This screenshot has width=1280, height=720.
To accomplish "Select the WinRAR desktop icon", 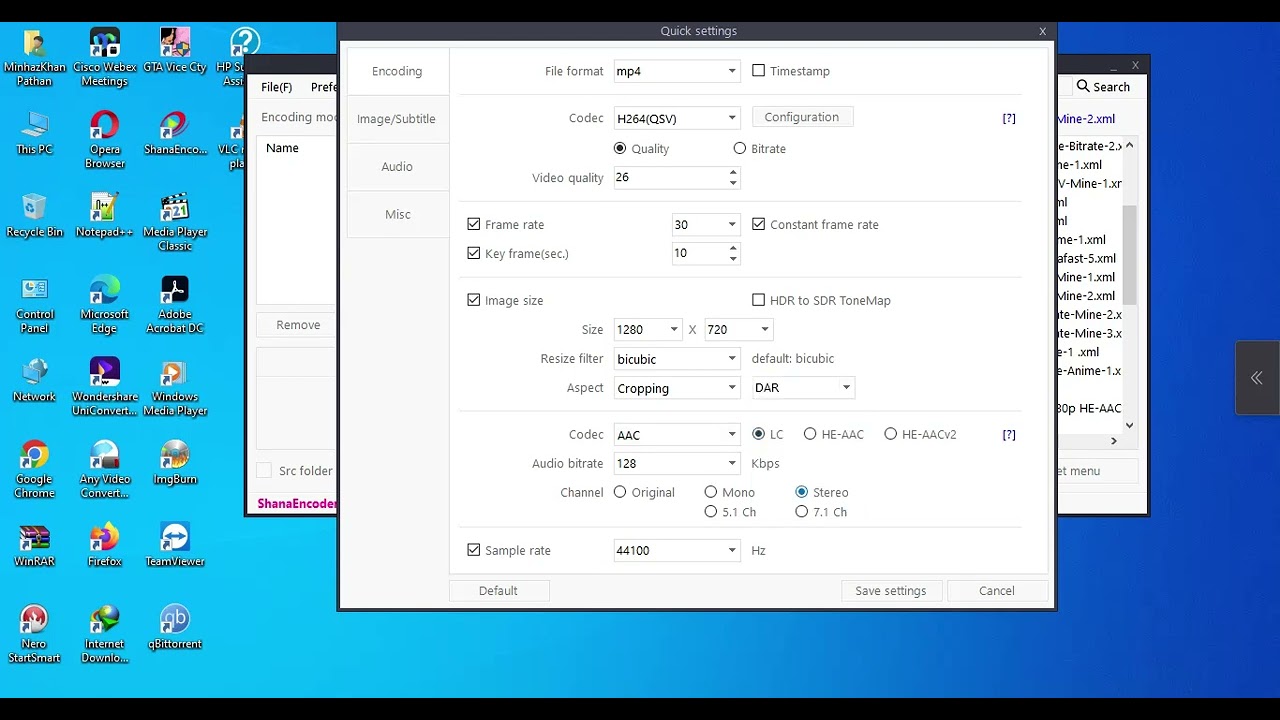I will (x=34, y=545).
